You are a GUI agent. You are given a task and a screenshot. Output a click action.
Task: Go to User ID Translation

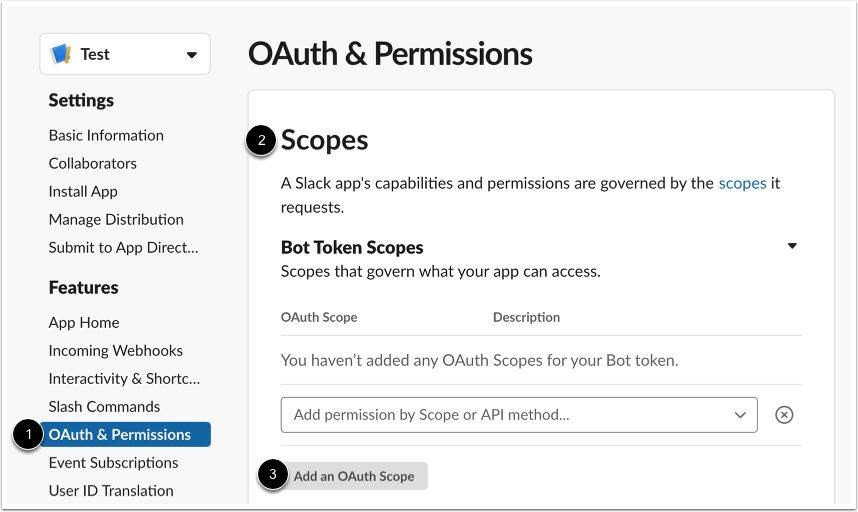pyautogui.click(x=111, y=490)
